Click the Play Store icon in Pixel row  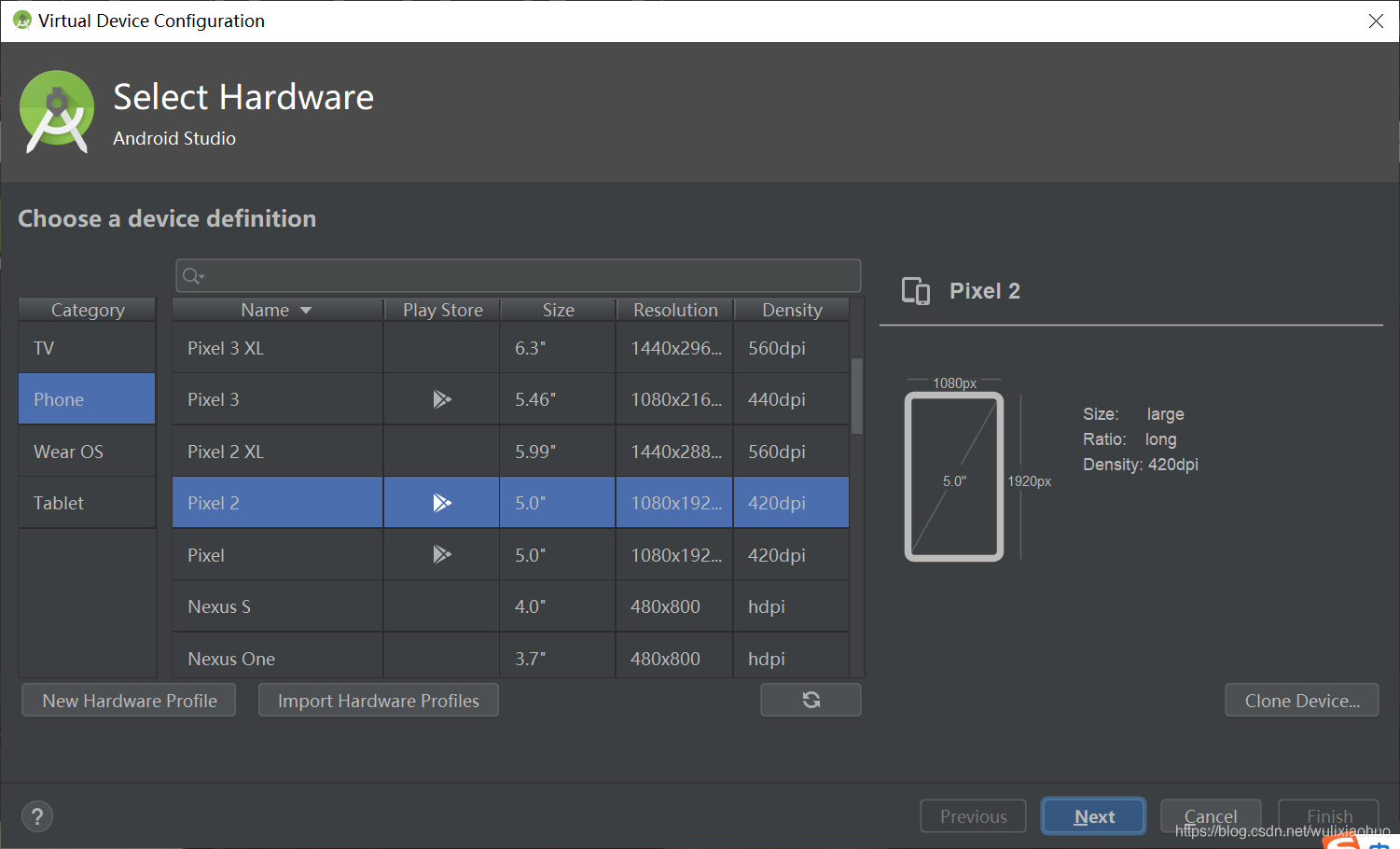tap(442, 554)
